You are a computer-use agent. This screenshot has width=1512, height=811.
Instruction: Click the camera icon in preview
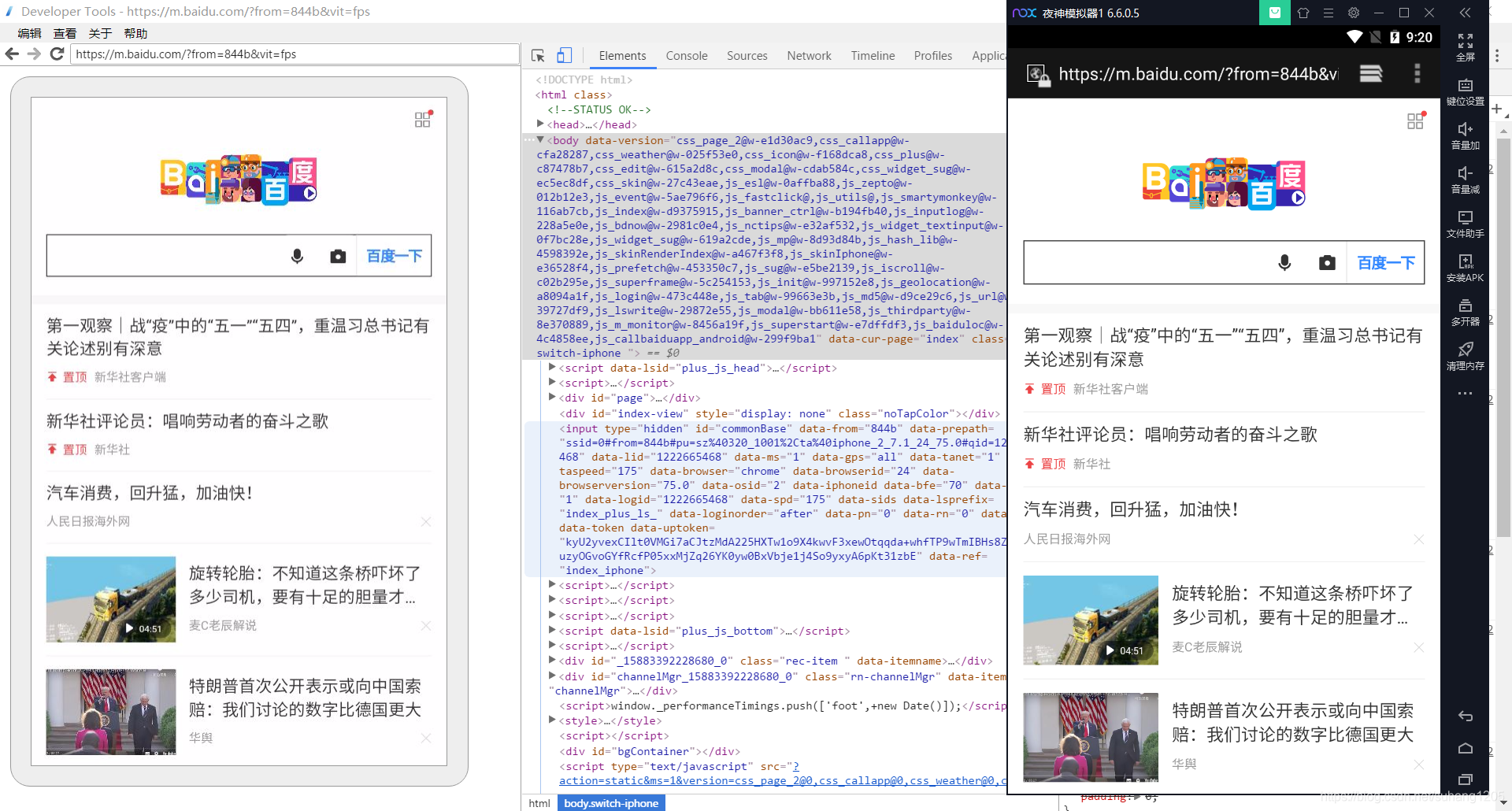click(x=338, y=256)
